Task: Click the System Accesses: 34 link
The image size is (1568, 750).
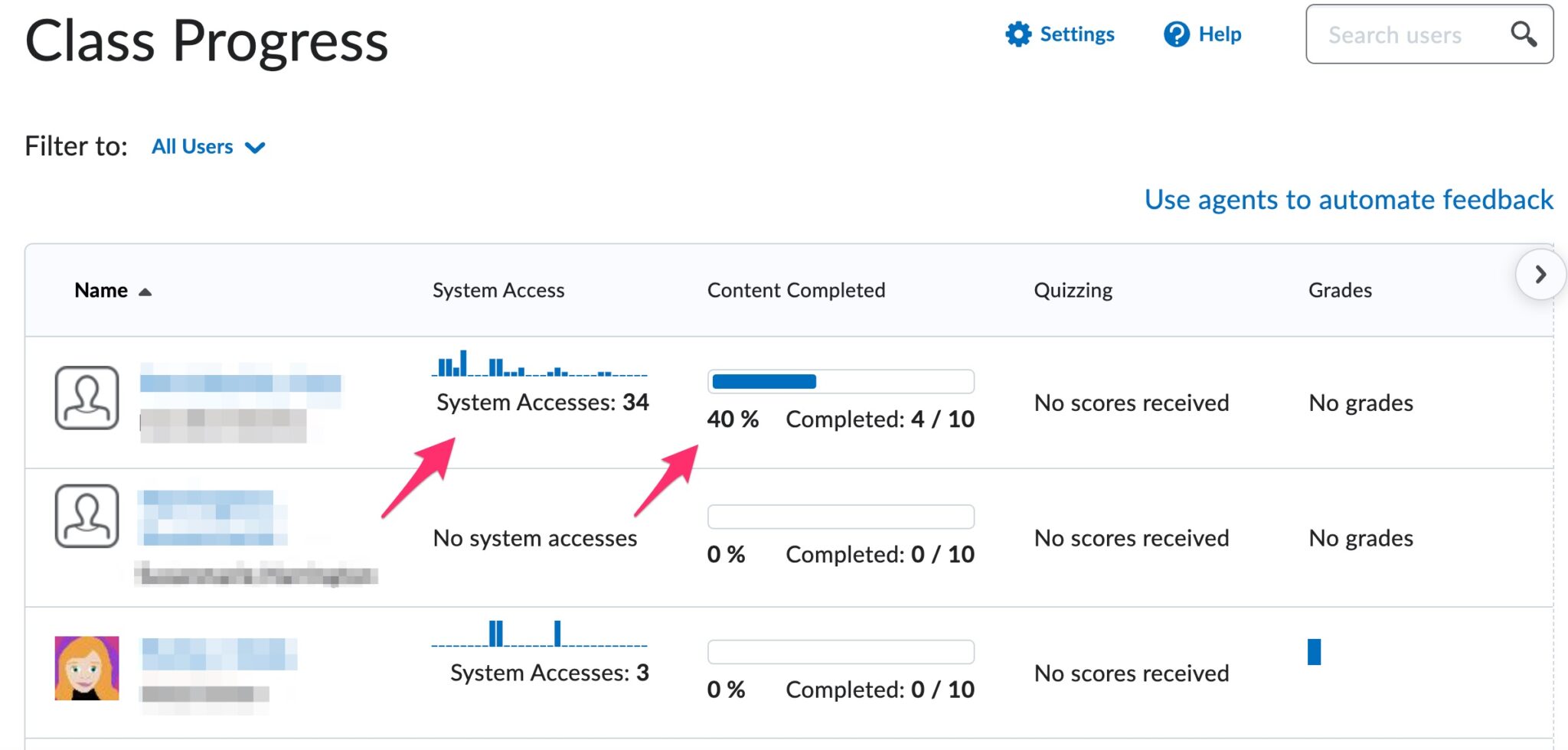Action: pyautogui.click(x=541, y=402)
